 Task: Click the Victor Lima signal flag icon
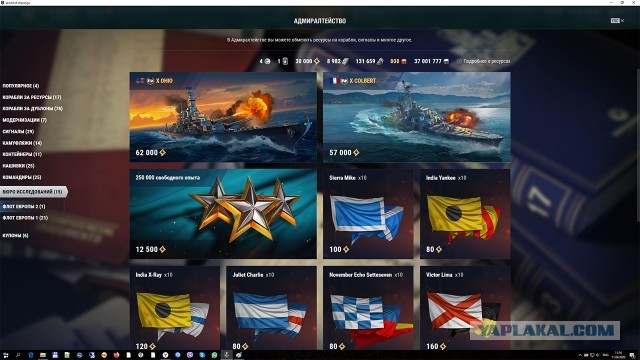tap(464, 315)
